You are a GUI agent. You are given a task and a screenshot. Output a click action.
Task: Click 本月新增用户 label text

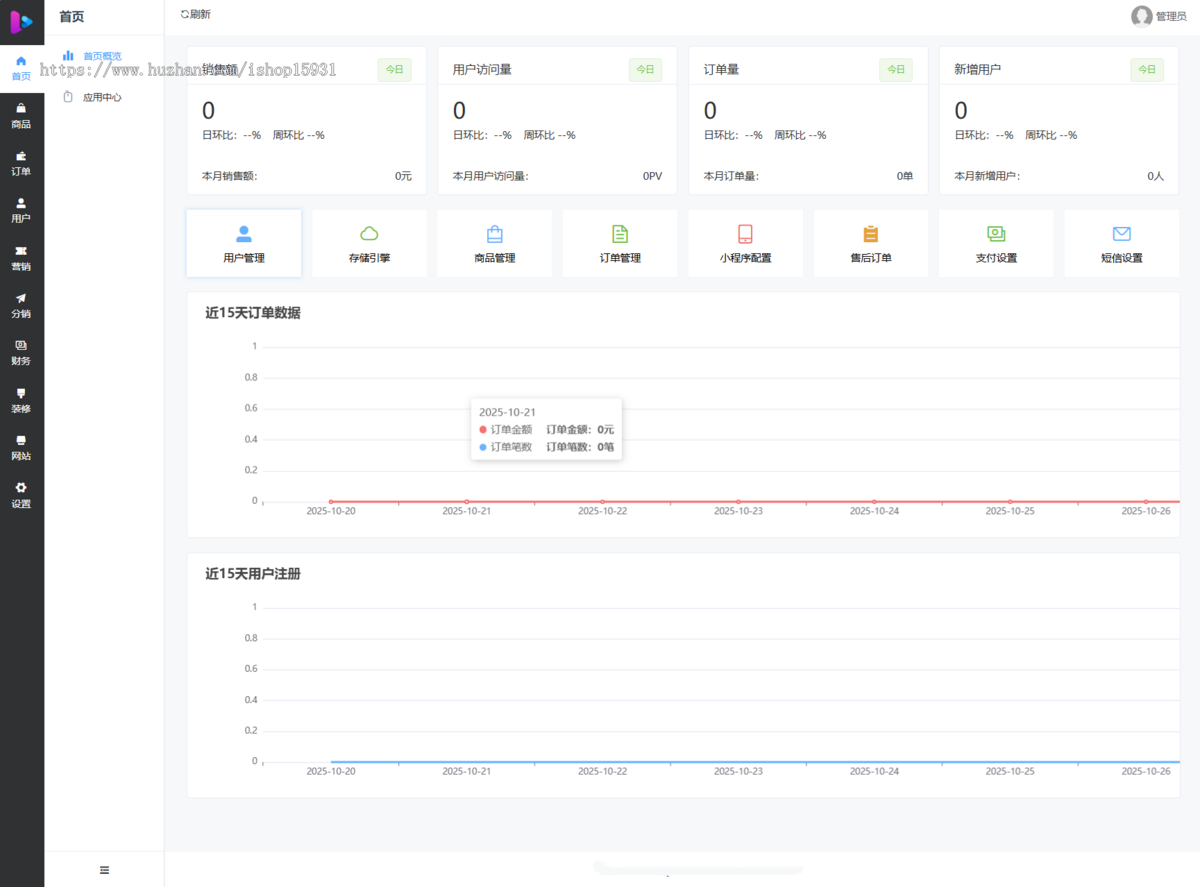(x=987, y=176)
